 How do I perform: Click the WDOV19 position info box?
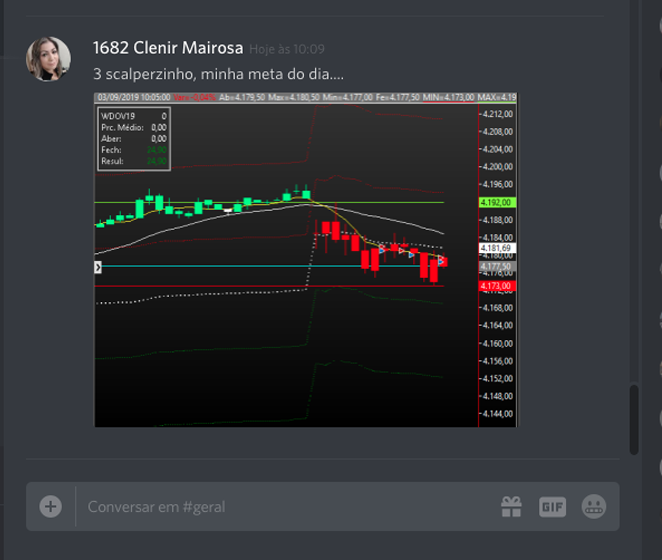click(x=133, y=138)
